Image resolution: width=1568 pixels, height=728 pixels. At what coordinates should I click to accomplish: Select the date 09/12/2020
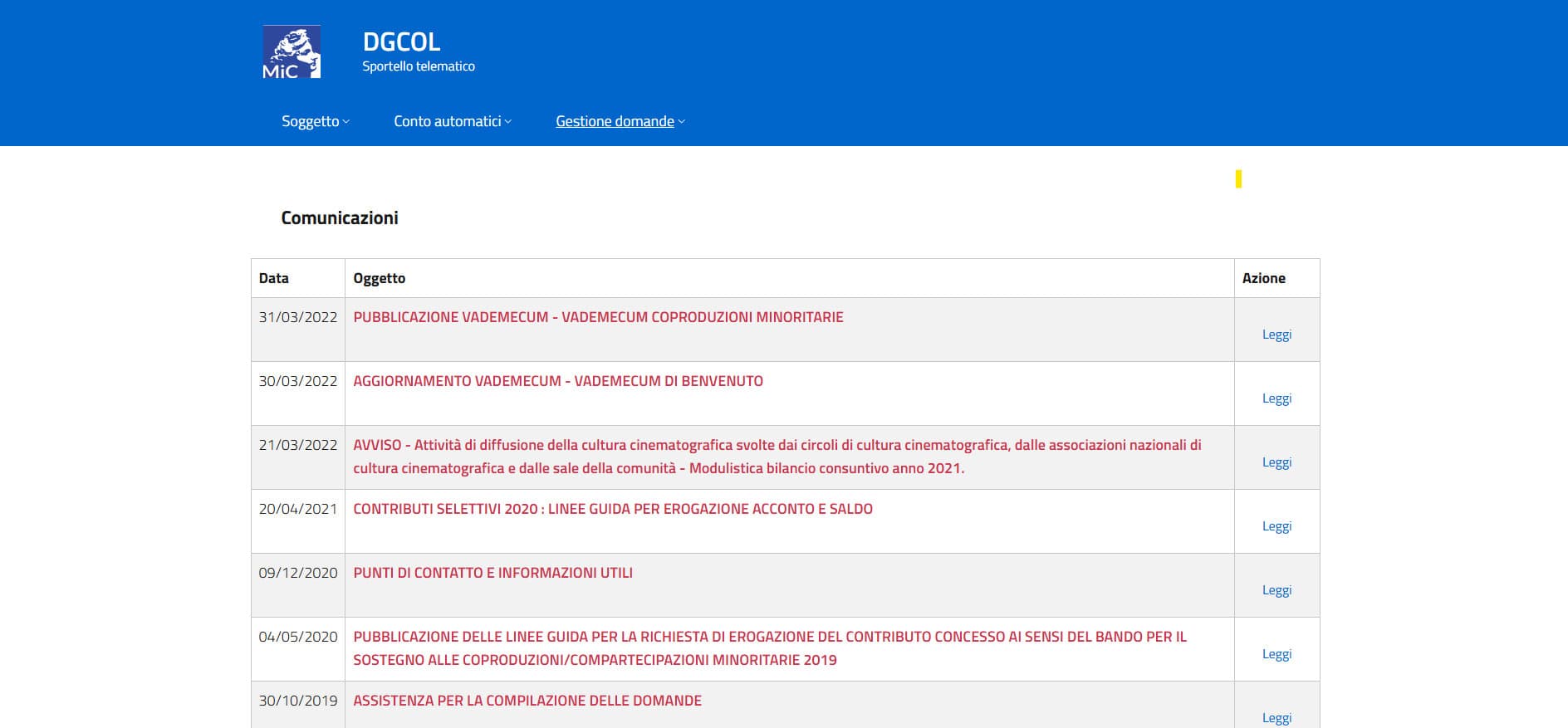coord(298,573)
